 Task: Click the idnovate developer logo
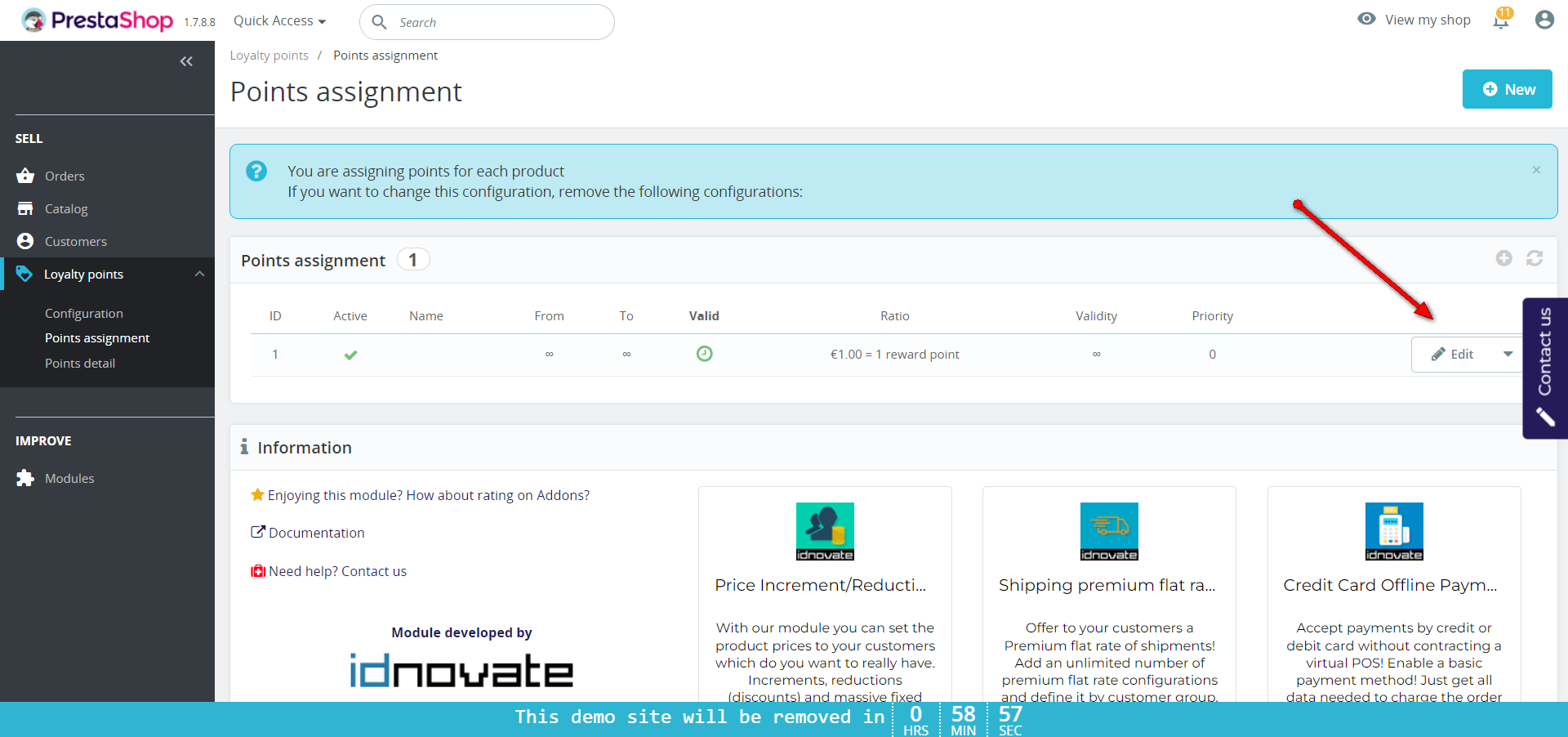(461, 671)
